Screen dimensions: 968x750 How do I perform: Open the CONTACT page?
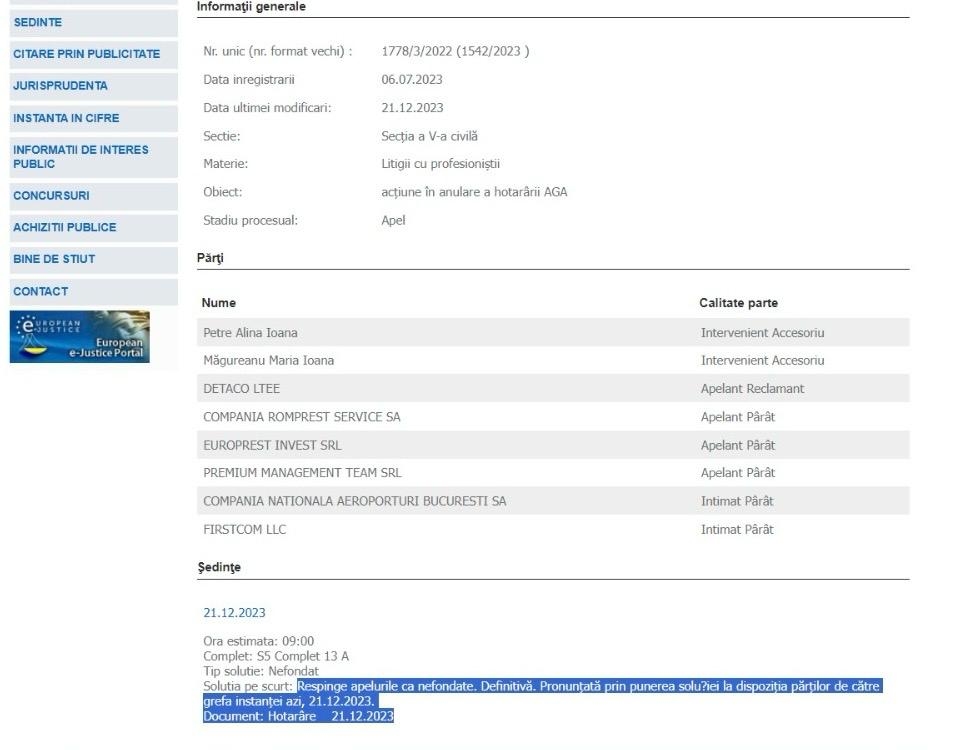click(40, 292)
